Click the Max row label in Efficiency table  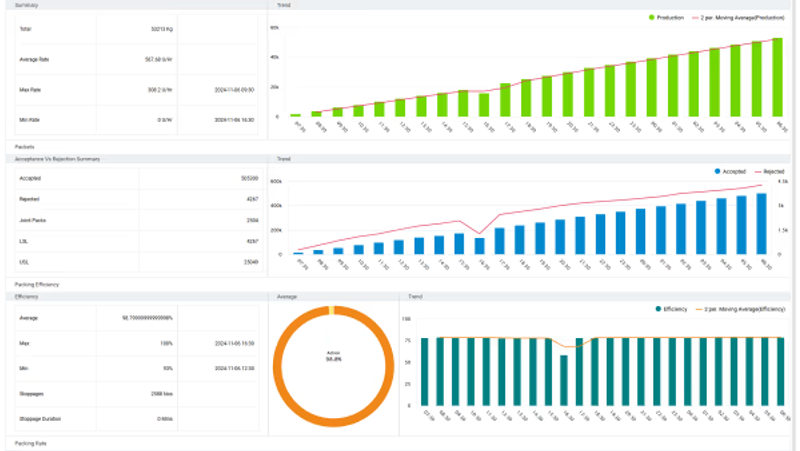point(24,343)
